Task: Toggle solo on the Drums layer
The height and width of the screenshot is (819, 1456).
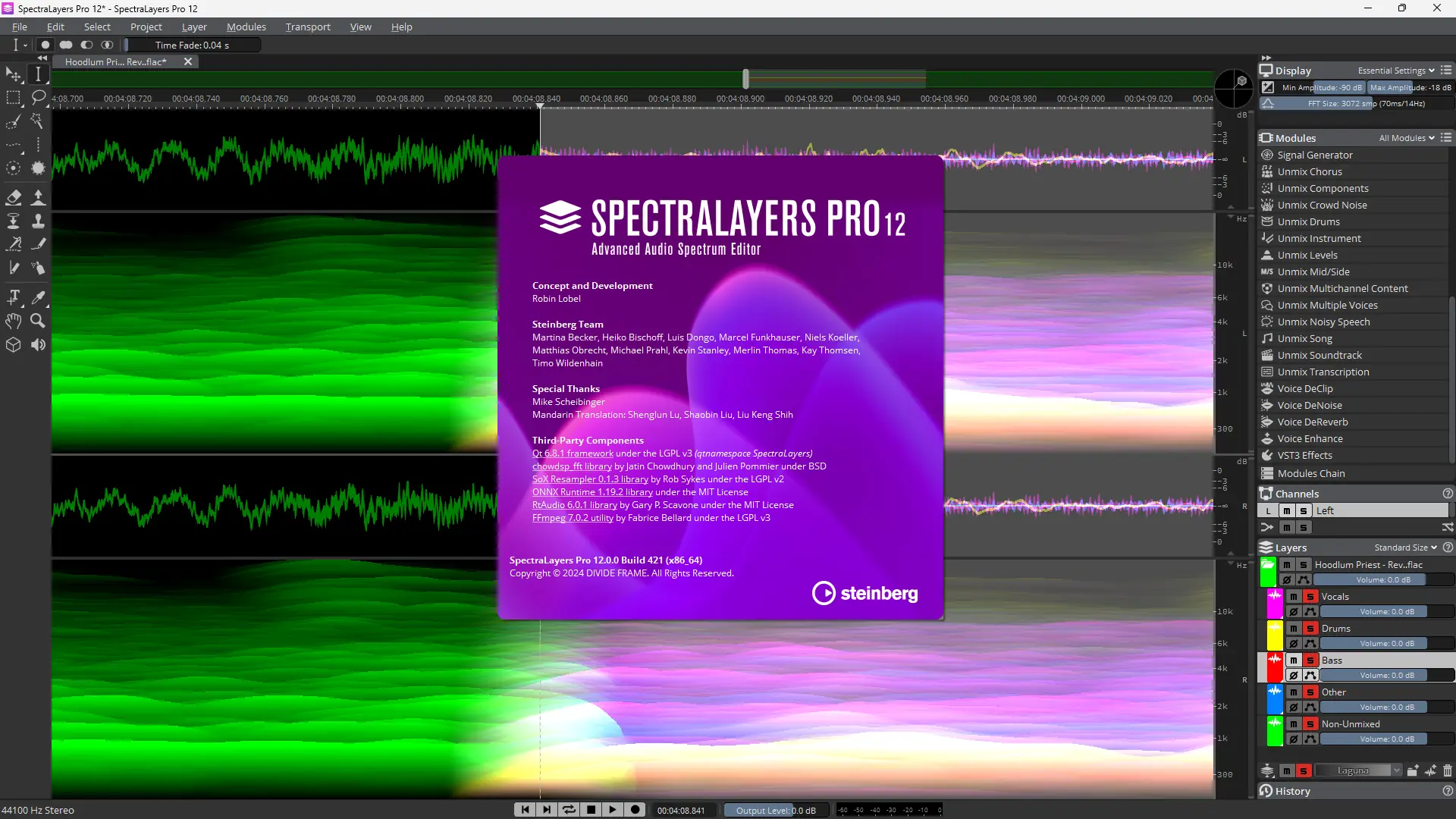Action: 1310,629
